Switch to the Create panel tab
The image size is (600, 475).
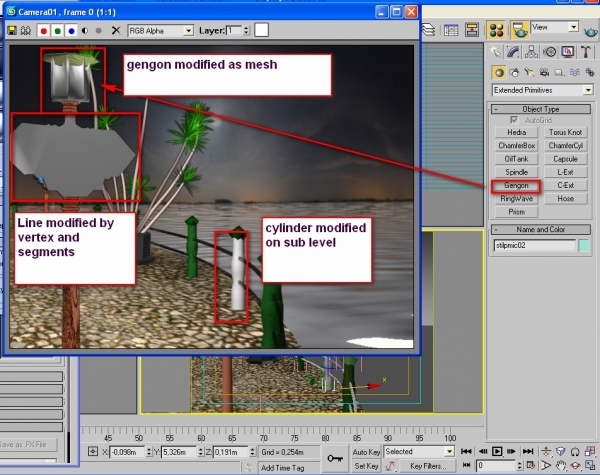[496, 52]
